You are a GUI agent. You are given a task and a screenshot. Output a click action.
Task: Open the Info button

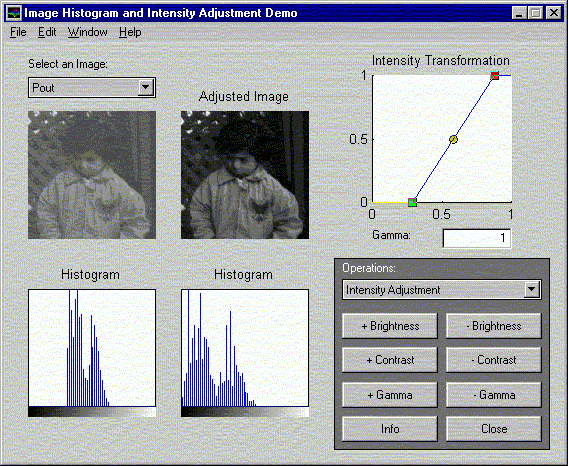[x=390, y=429]
